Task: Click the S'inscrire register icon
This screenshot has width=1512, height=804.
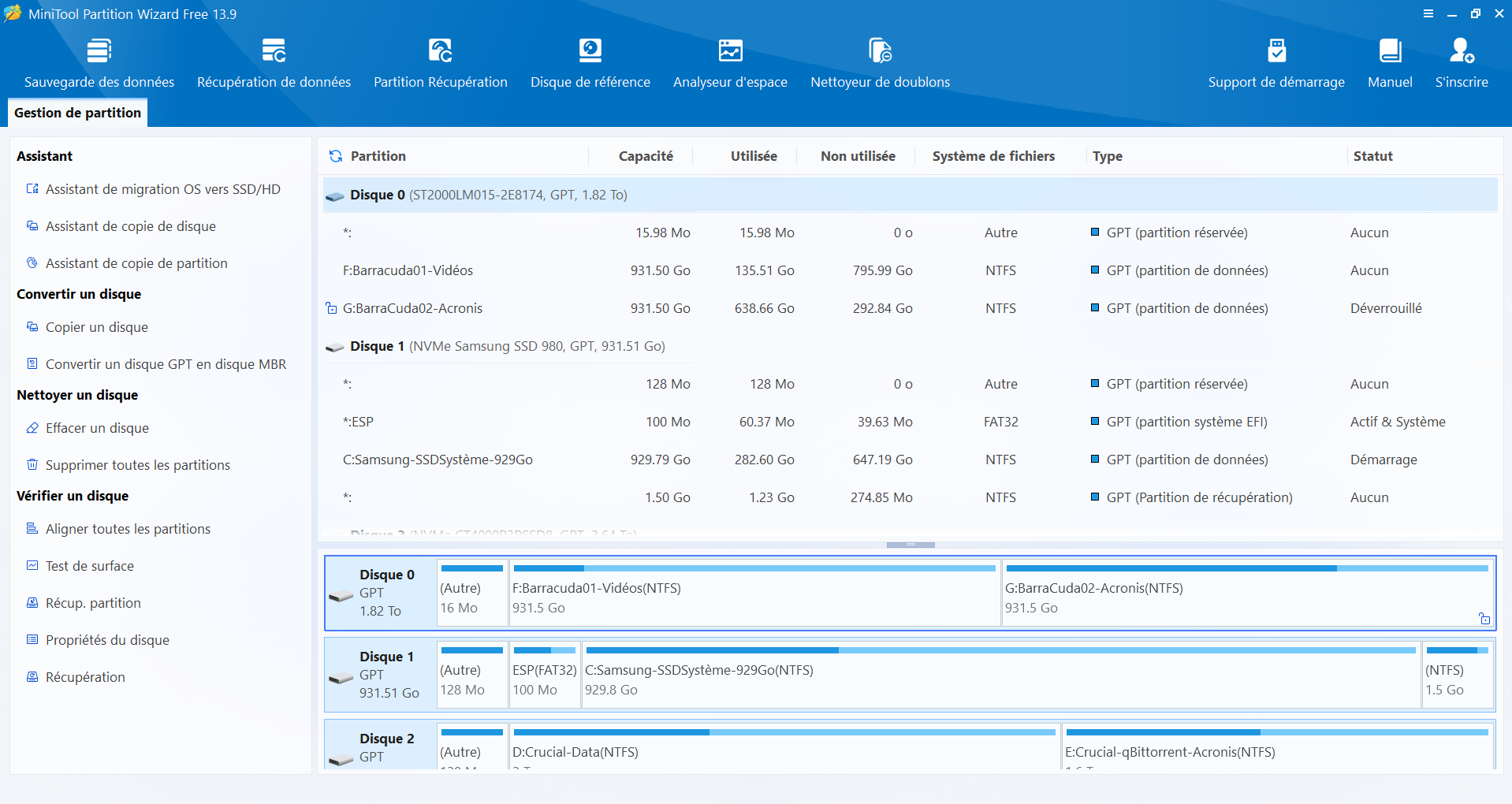Action: (1462, 51)
